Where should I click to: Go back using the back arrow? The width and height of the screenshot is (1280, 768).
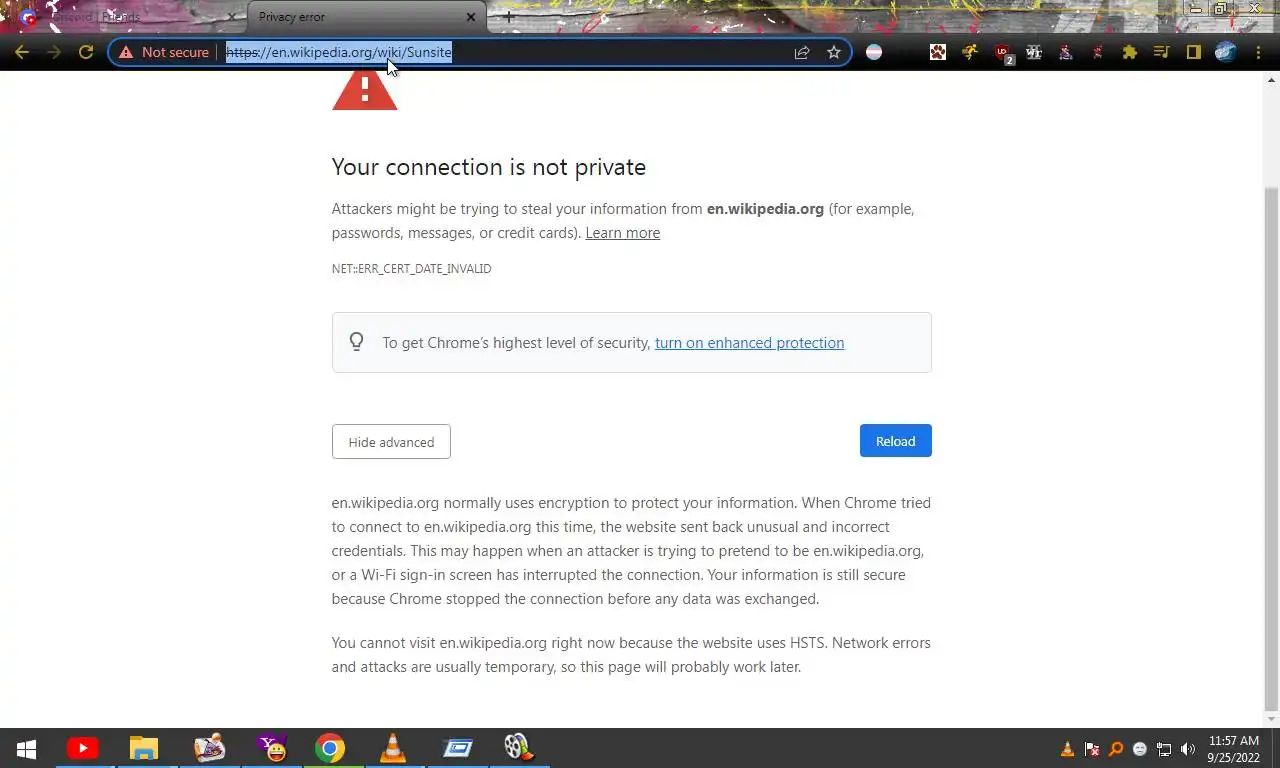pos(22,52)
